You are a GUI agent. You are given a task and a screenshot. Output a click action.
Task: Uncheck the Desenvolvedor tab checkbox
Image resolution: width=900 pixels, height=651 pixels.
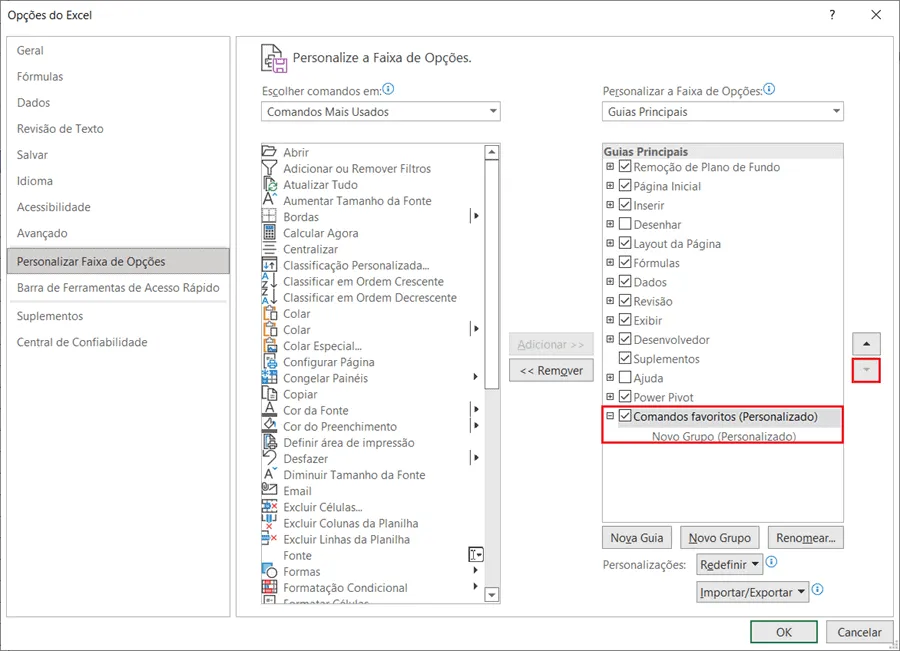coord(625,339)
